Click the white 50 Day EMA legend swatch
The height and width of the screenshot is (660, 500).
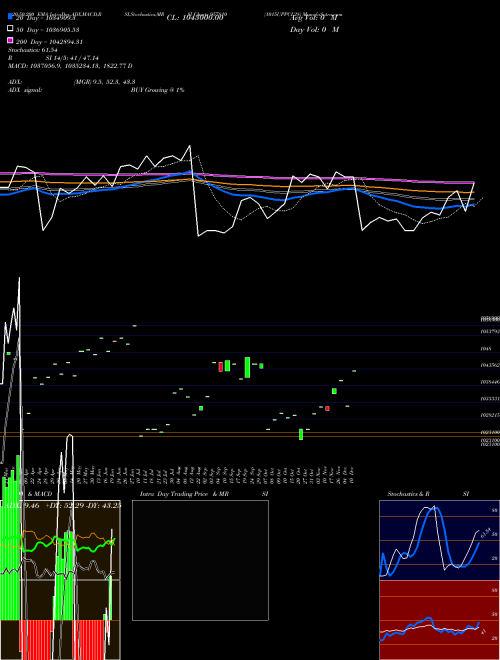10,28
